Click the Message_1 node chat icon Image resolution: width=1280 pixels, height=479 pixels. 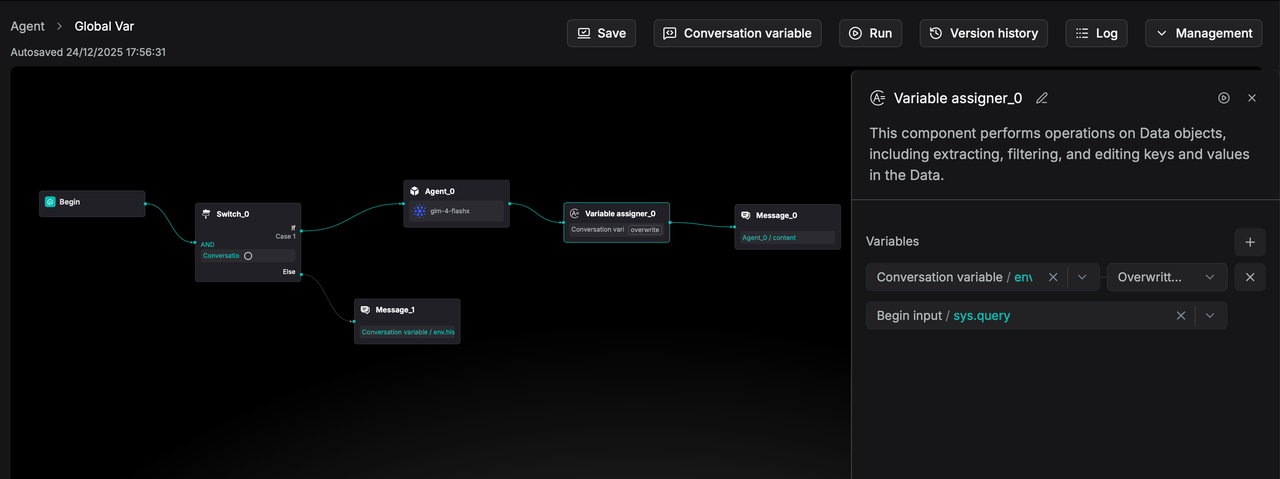pyautogui.click(x=365, y=310)
